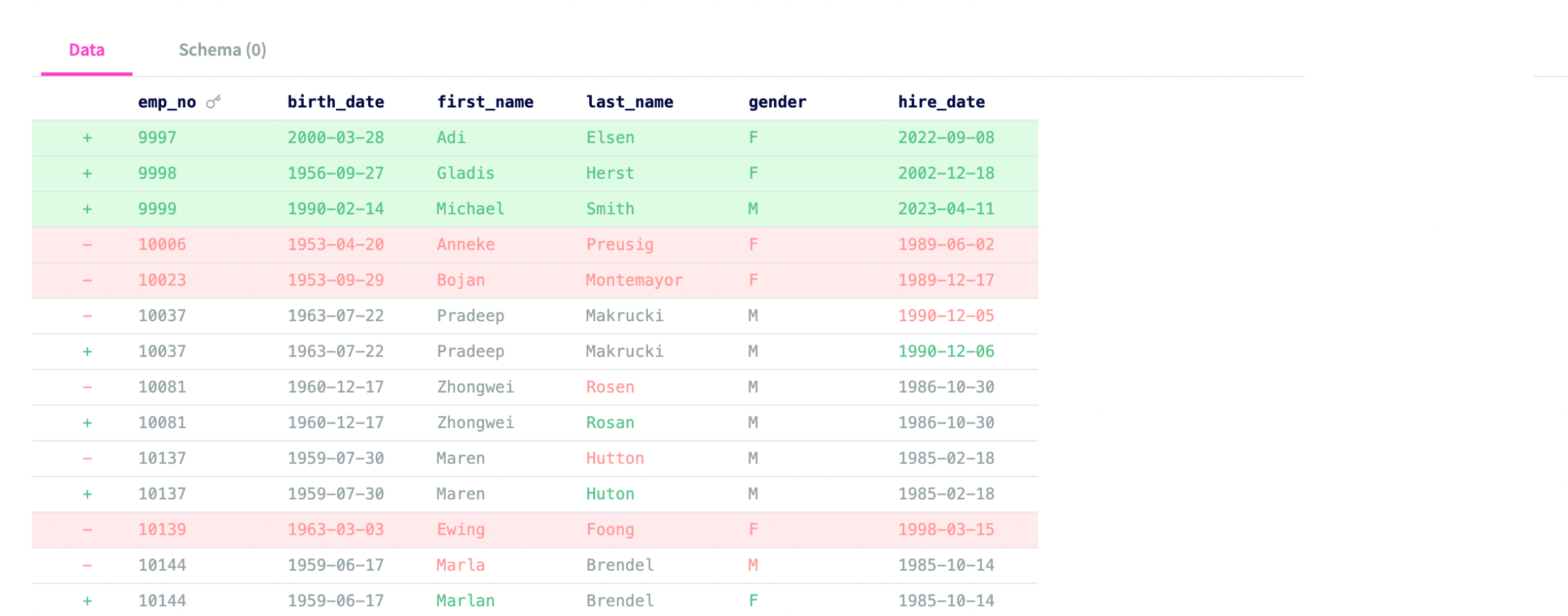The width and height of the screenshot is (1568, 616).
Task: Click the plus icon on Gladis Herst row
Action: coord(88,174)
